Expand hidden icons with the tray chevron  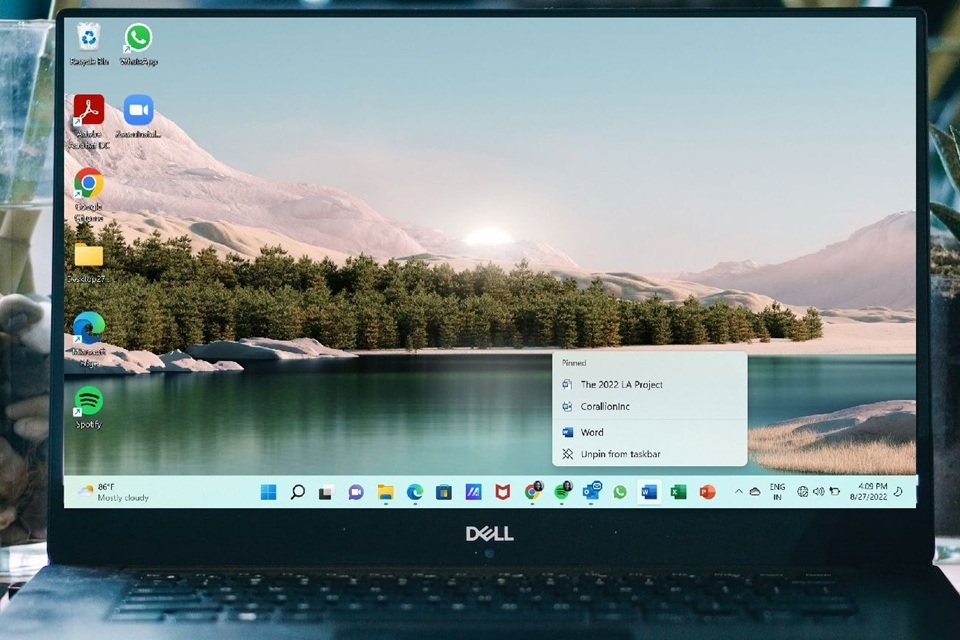pyautogui.click(x=739, y=492)
